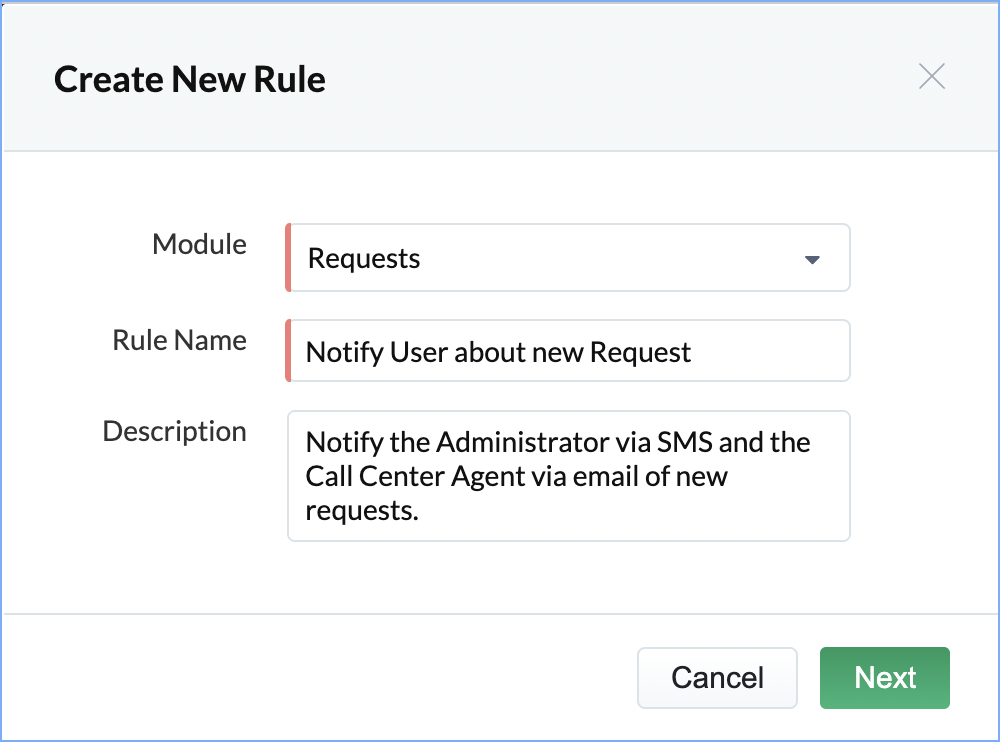Image resolution: width=1000 pixels, height=742 pixels.
Task: Proceed with the green Next button
Action: pyautogui.click(x=885, y=678)
